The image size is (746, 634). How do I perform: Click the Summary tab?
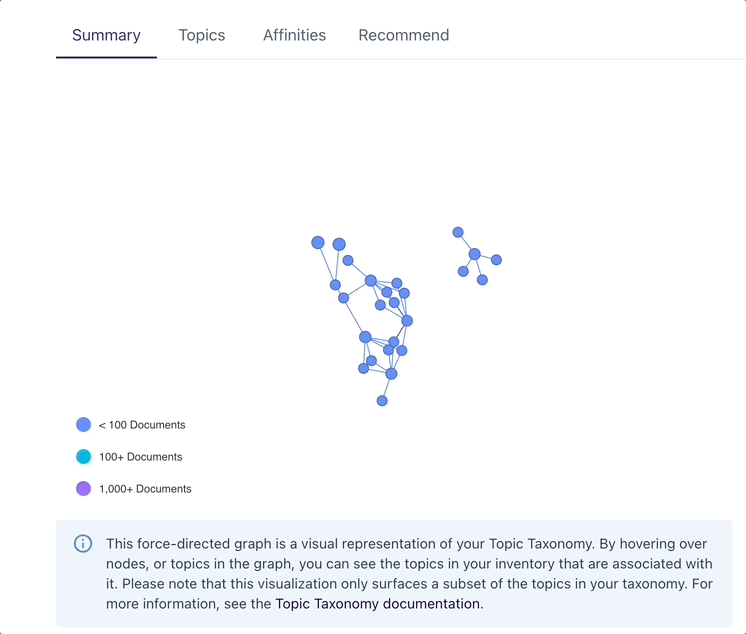(x=106, y=35)
